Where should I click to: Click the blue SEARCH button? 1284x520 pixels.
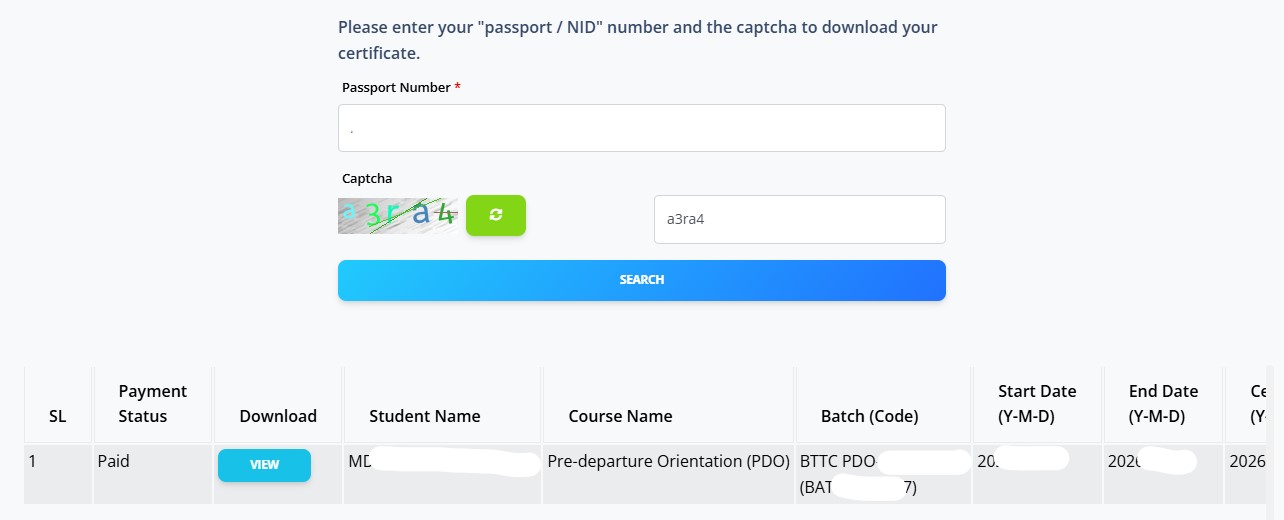(x=642, y=280)
